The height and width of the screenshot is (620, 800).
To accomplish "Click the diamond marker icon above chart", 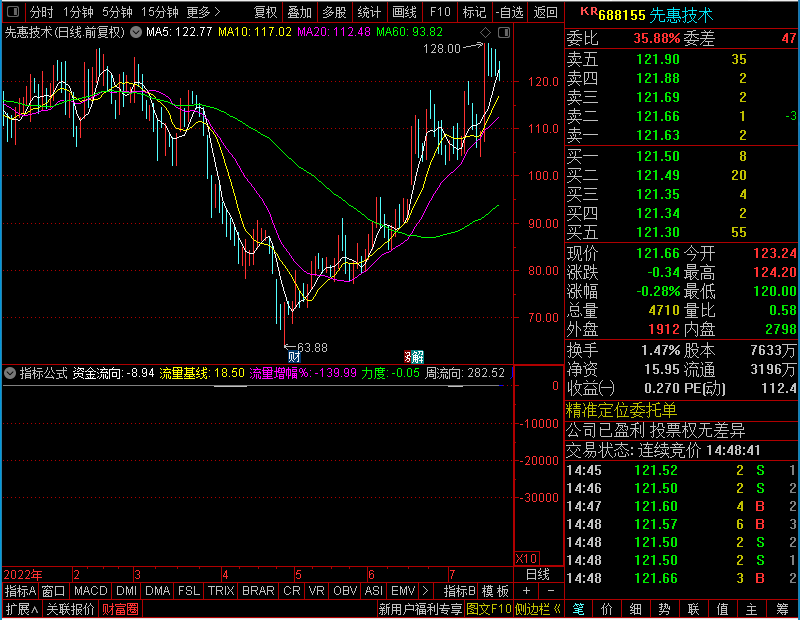I will point(485,33).
